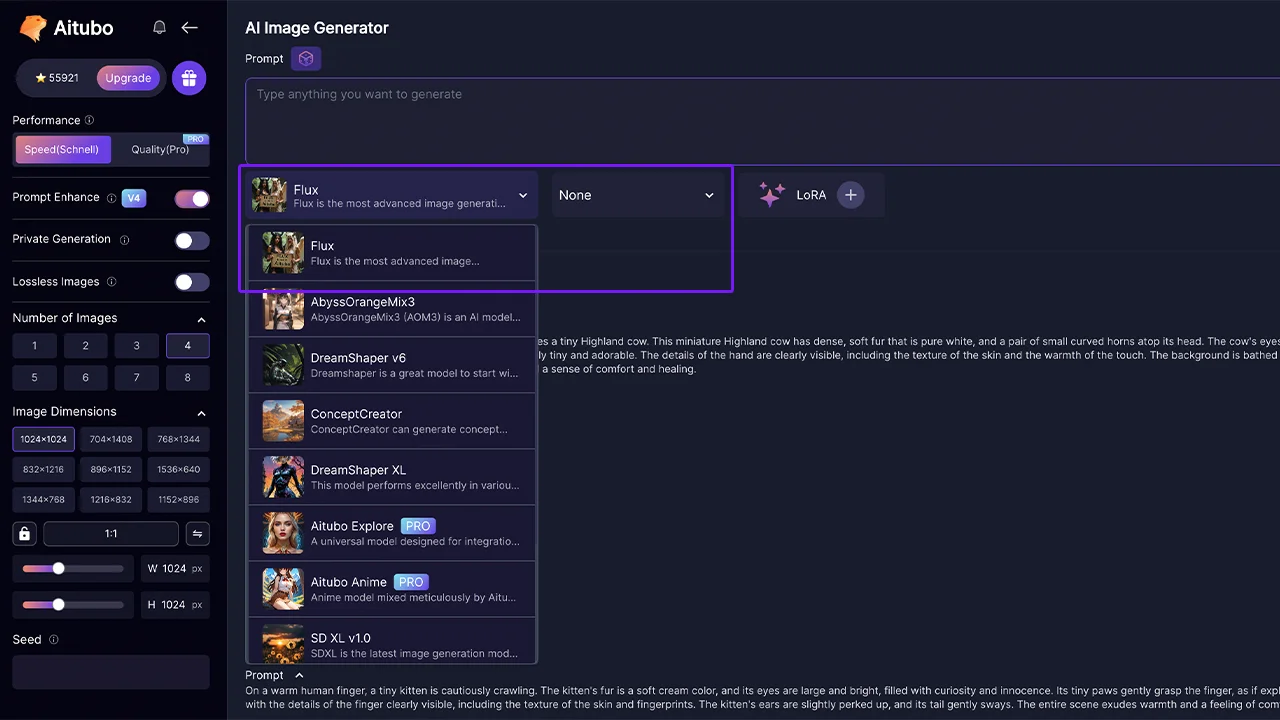1280x720 pixels.
Task: Click the DreamShaper XL thumbnail
Action: pos(283,477)
